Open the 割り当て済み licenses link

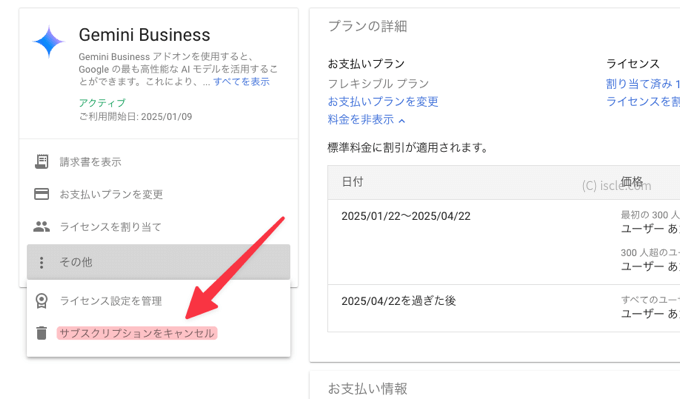tap(643, 84)
